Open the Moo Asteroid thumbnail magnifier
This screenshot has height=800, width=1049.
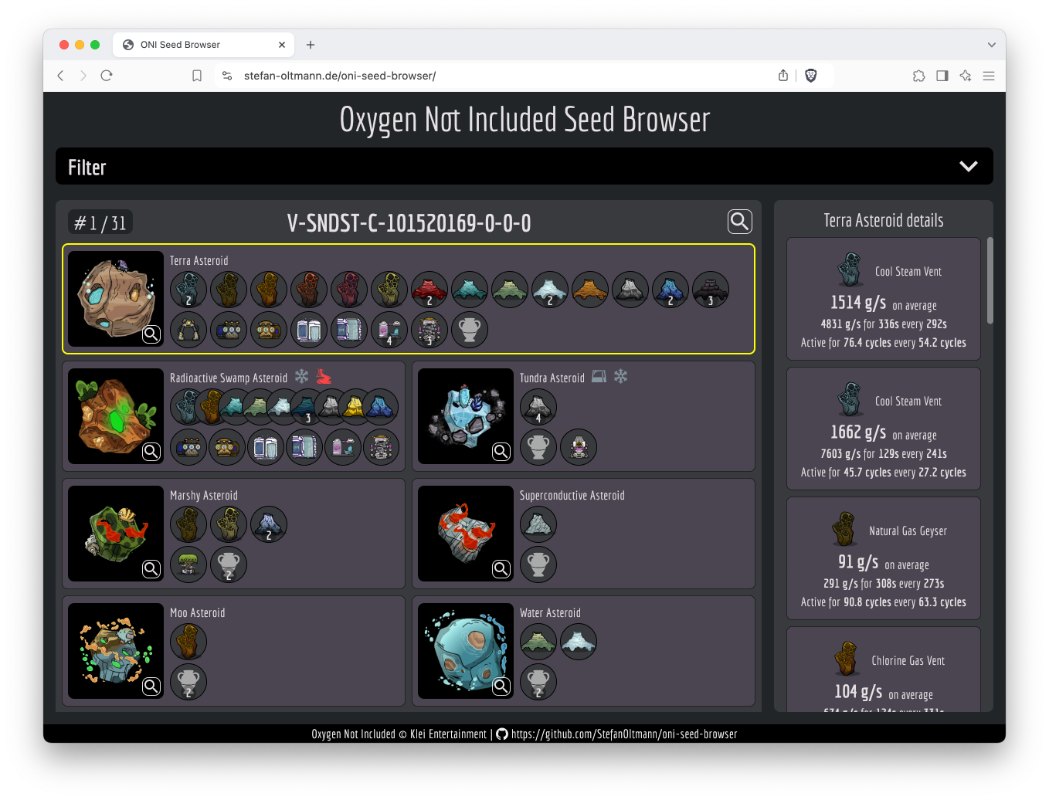[151, 686]
